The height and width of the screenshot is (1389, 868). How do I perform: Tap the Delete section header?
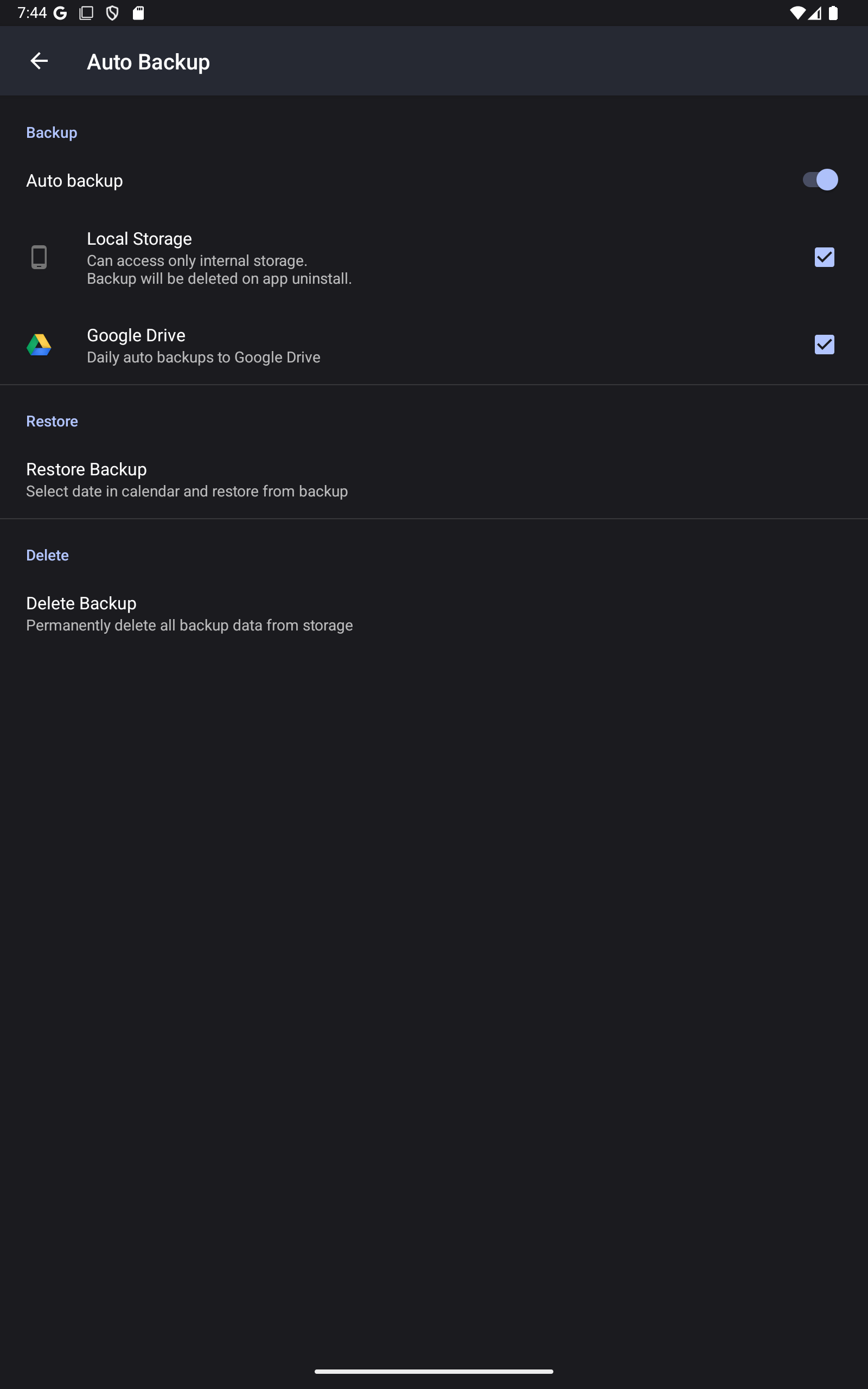point(48,556)
